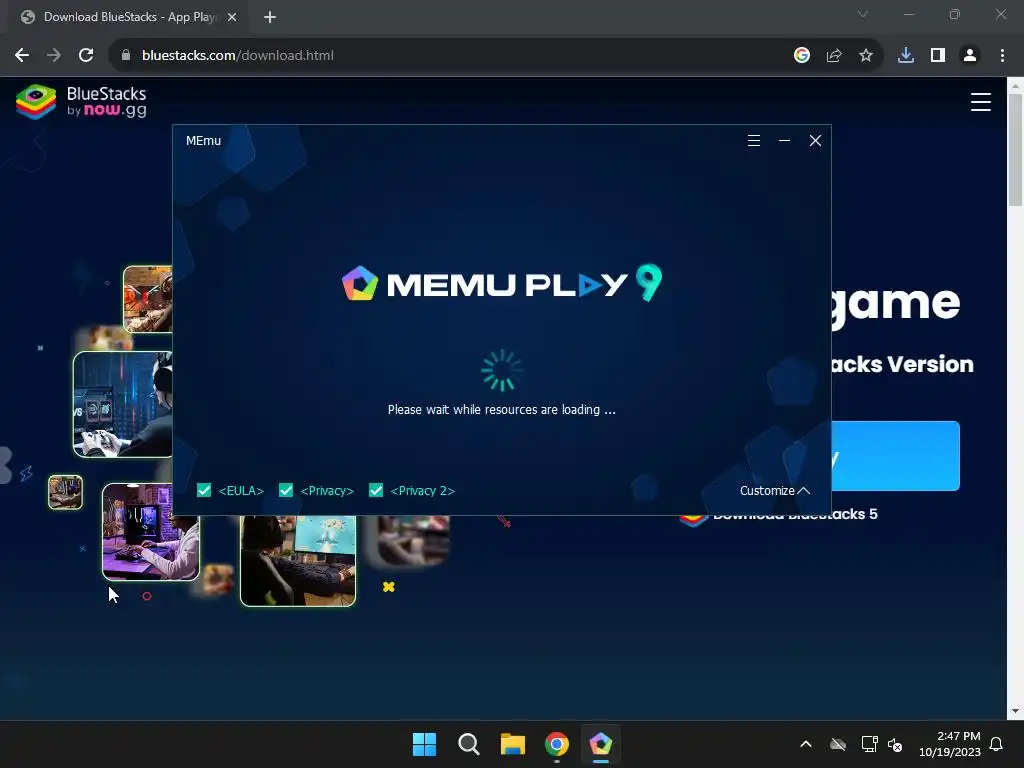Image resolution: width=1024 pixels, height=768 pixels.
Task: Click the page vertical scrollbar thumb
Action: point(1016,150)
